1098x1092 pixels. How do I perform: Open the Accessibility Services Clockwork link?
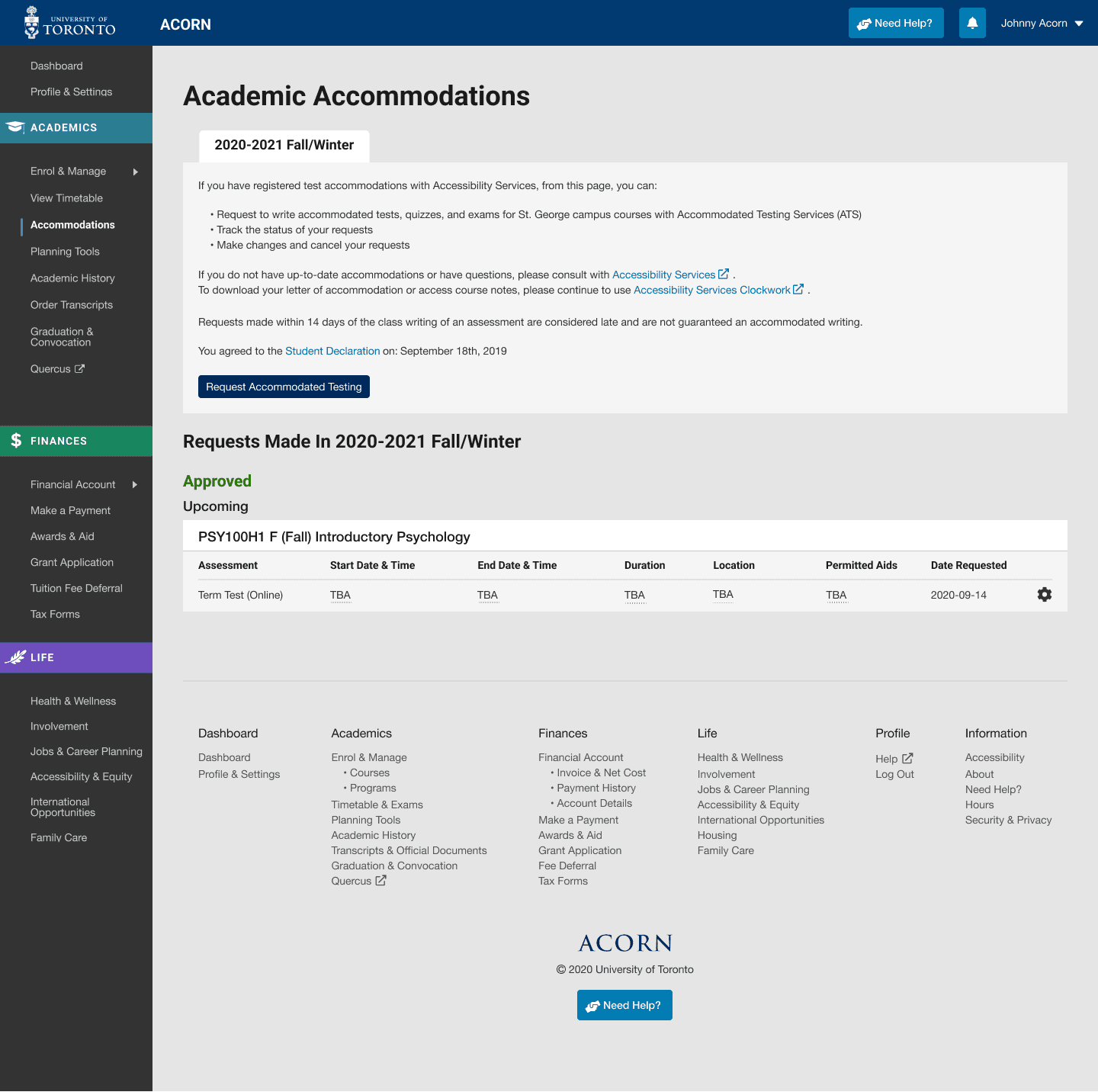pos(712,290)
